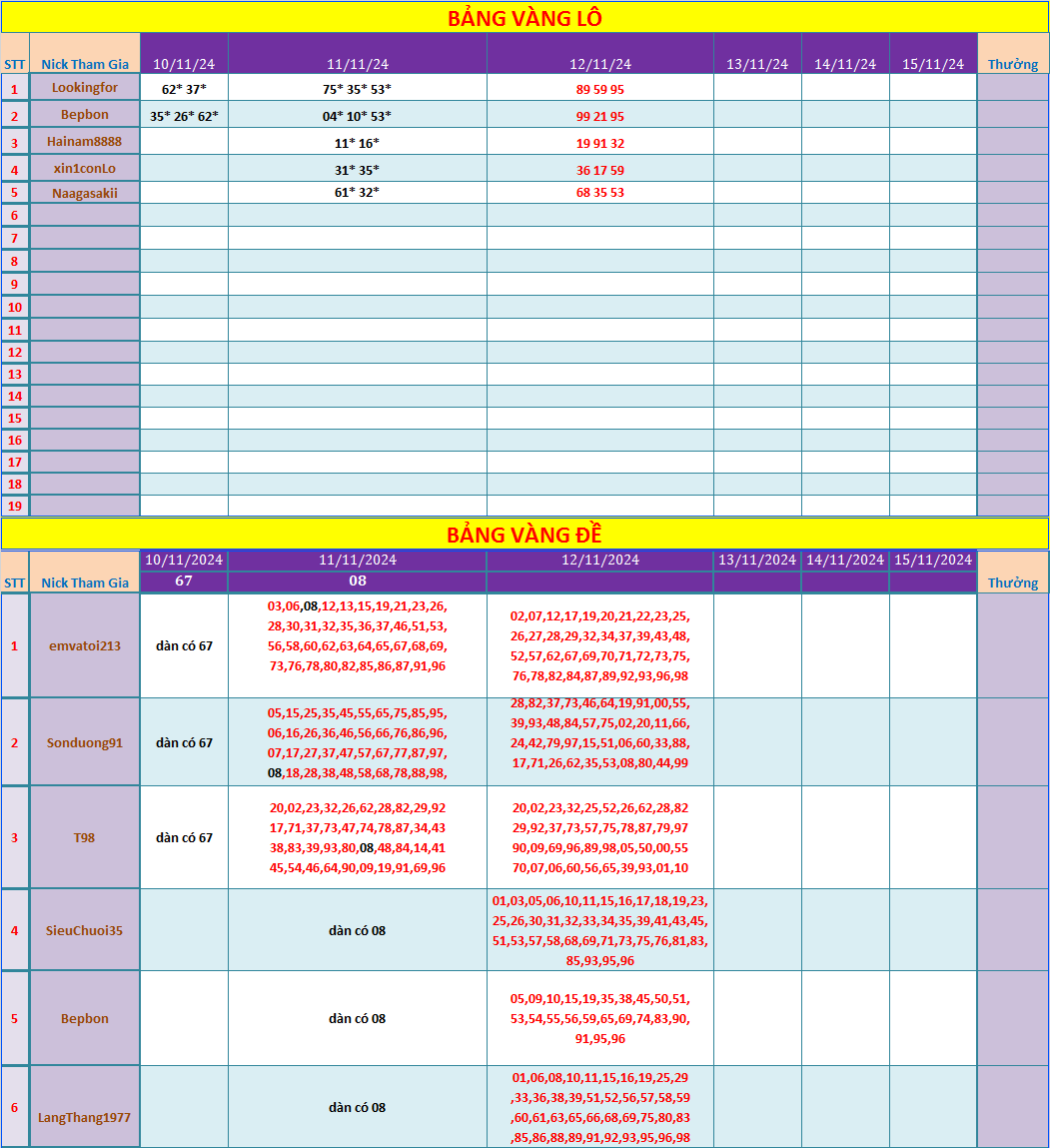The image size is (1050, 1148).
Task: Select Sonduong91's 'dàn có 67' cell
Action: 184,742
